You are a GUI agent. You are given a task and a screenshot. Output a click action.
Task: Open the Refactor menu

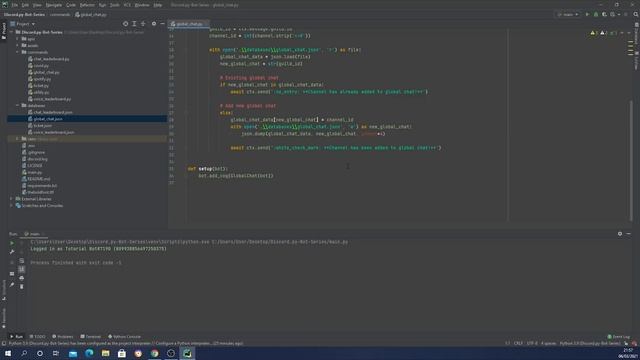click(87, 5)
